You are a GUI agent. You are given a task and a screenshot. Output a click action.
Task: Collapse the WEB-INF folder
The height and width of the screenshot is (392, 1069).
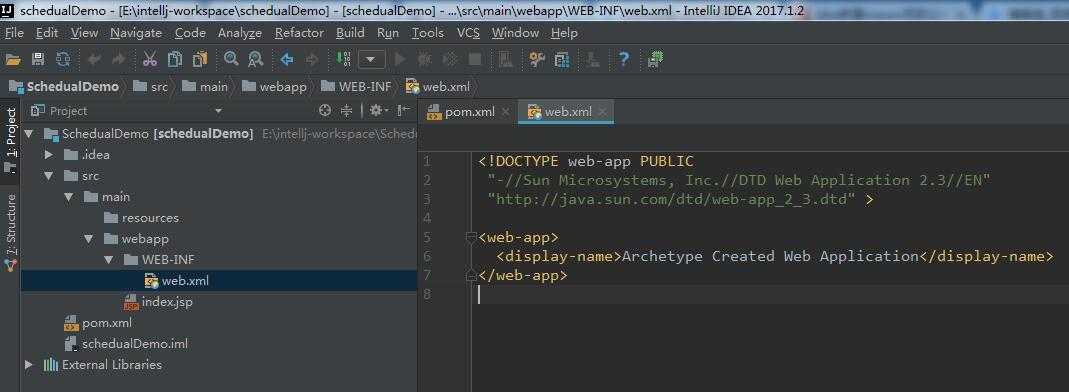(x=109, y=260)
